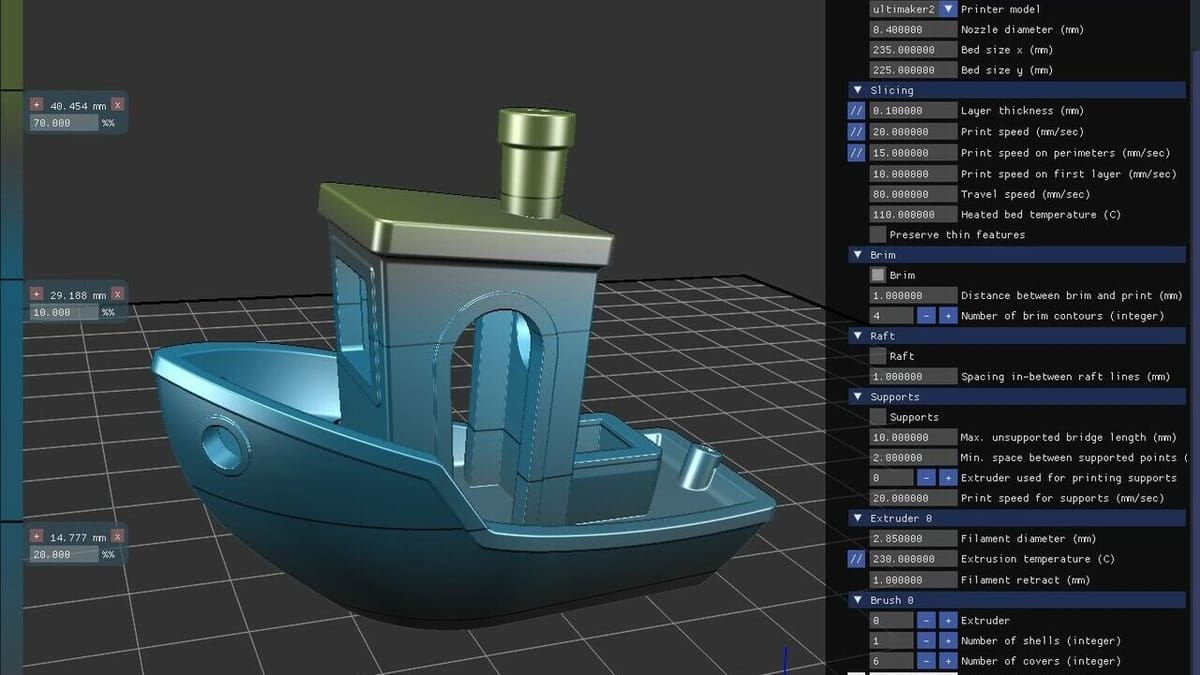The image size is (1200, 675).
Task: Click the Print speed on perimeters field
Action: coord(913,153)
